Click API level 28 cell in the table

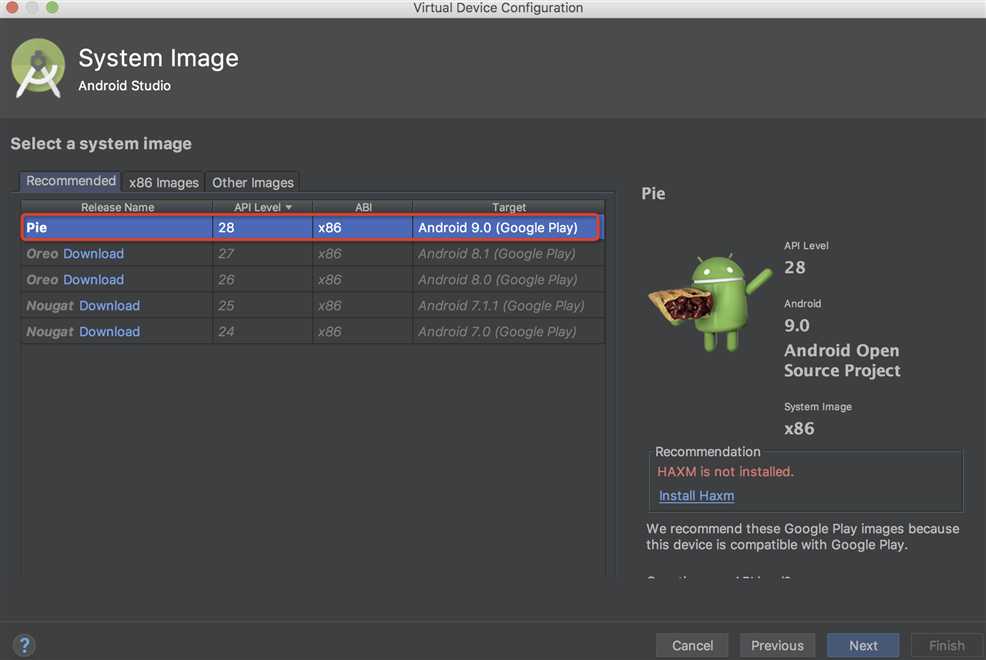tap(263, 228)
